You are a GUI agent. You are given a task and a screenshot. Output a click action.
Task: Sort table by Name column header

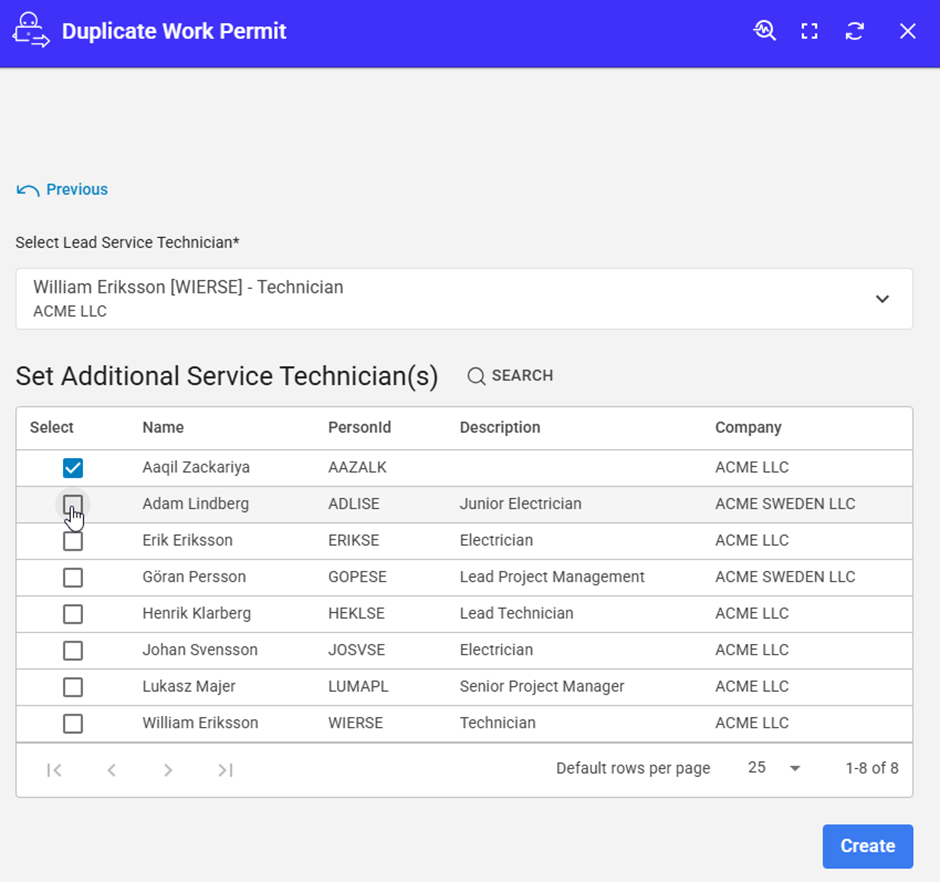163,428
